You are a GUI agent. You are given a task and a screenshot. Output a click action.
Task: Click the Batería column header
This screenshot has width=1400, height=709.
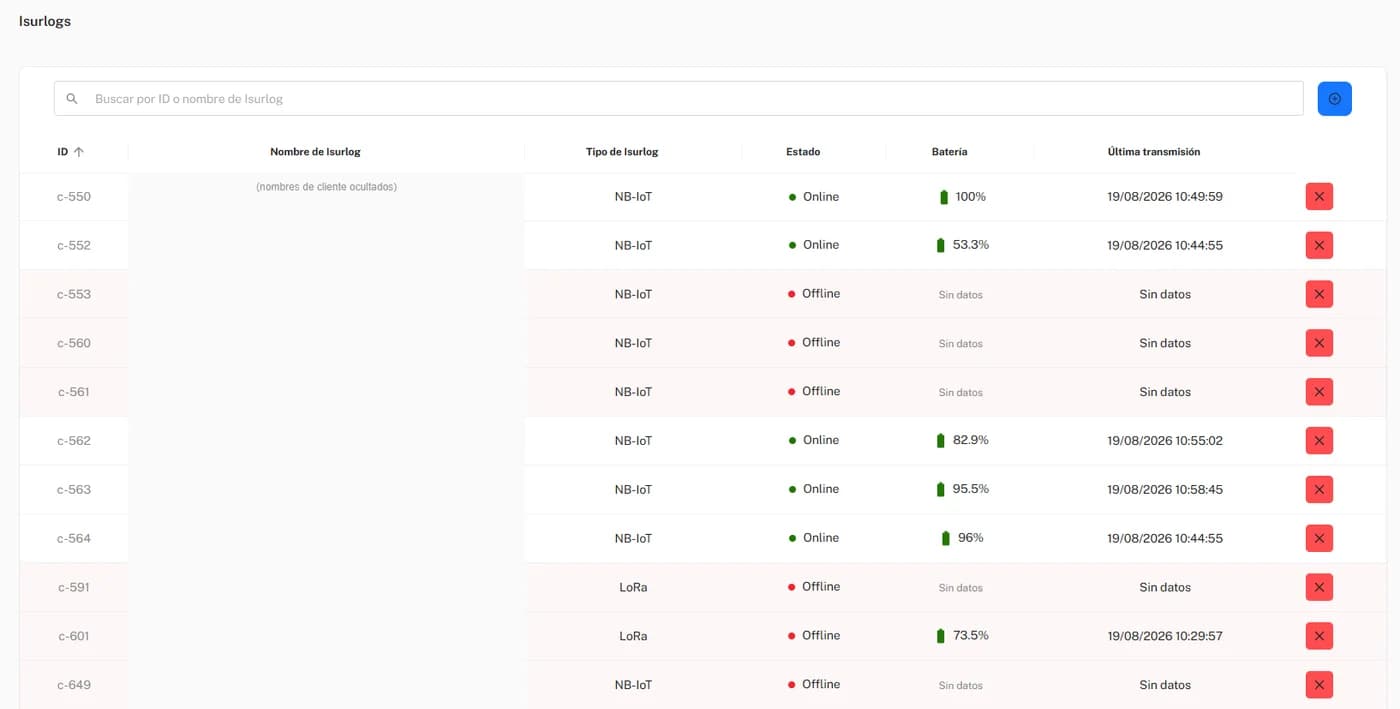pyautogui.click(x=949, y=152)
